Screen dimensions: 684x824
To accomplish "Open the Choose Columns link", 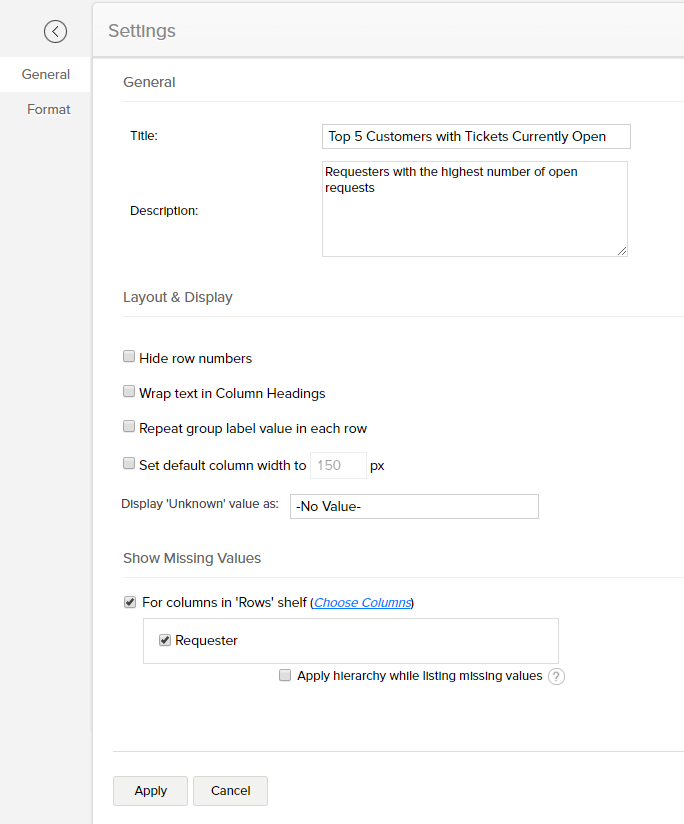I will pos(362,603).
